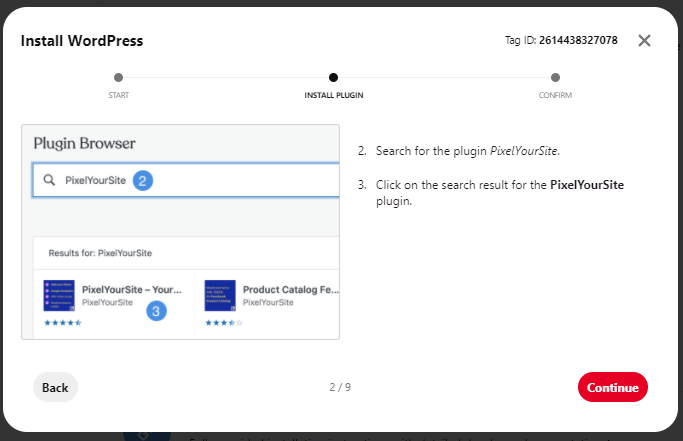Click the instruction 'Search for the plugin PixelYourSite'
This screenshot has width=683, height=441.
(467, 151)
